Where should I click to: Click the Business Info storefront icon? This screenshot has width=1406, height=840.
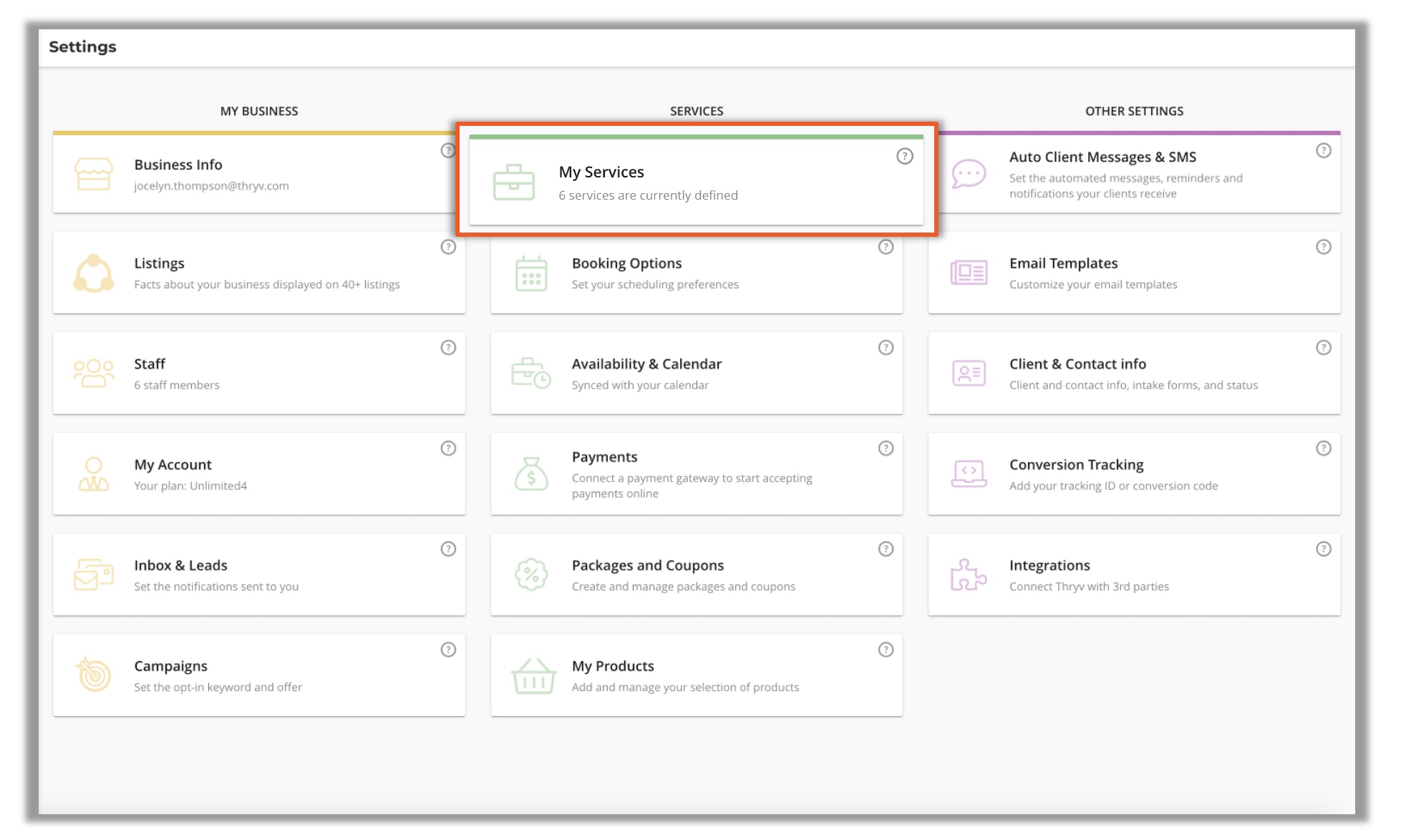pyautogui.click(x=94, y=174)
